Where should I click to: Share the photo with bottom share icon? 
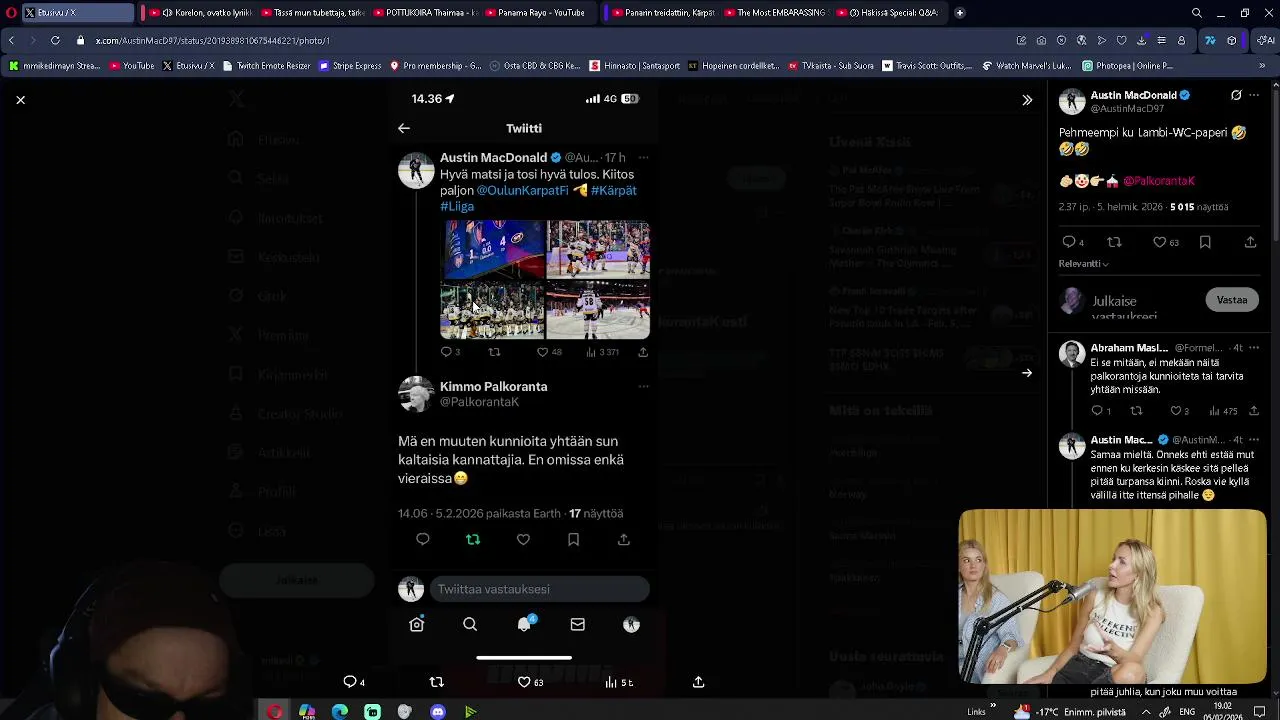pos(698,682)
